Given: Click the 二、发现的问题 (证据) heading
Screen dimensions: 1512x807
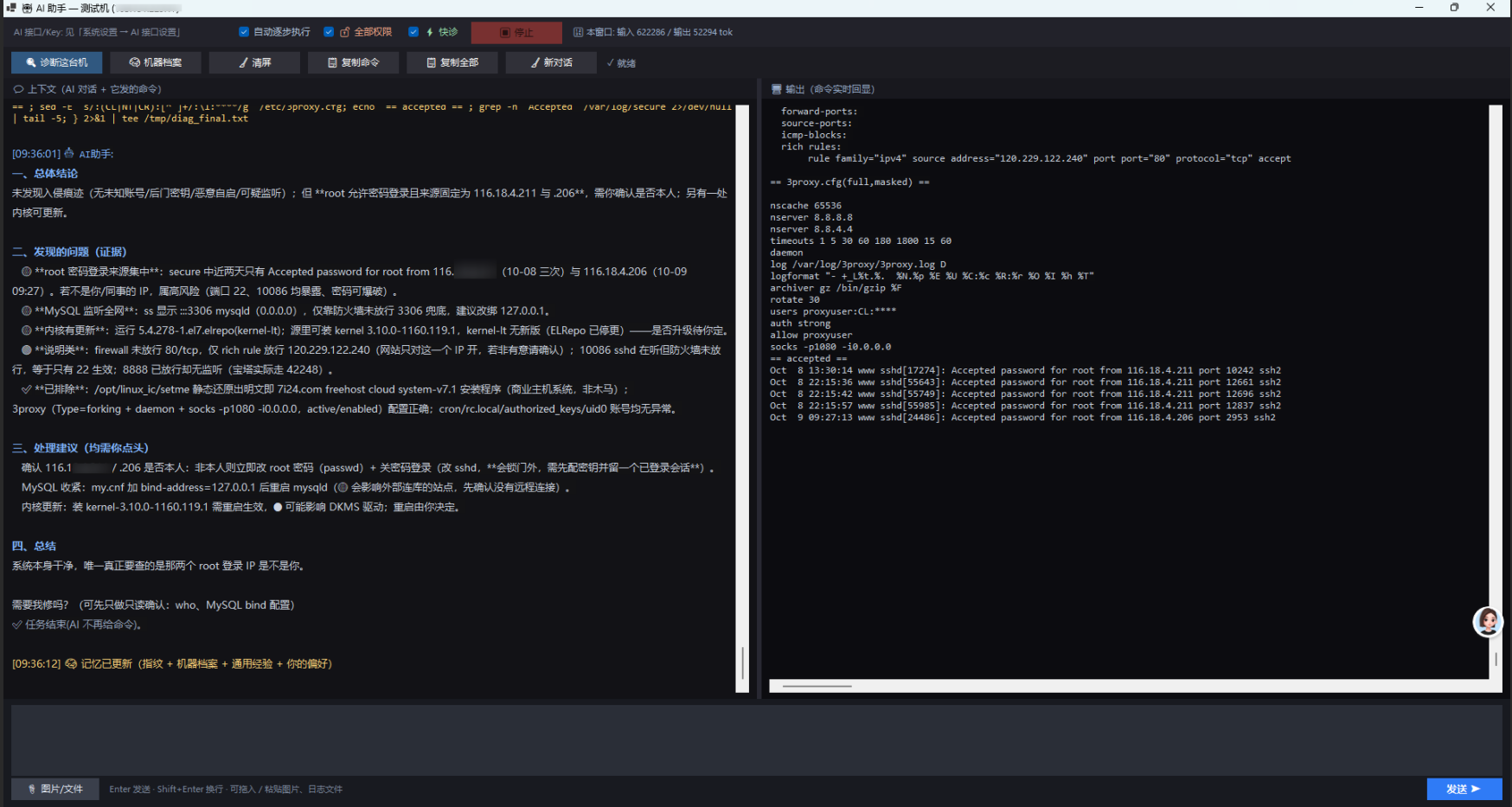Looking at the screenshot, I should [x=69, y=252].
